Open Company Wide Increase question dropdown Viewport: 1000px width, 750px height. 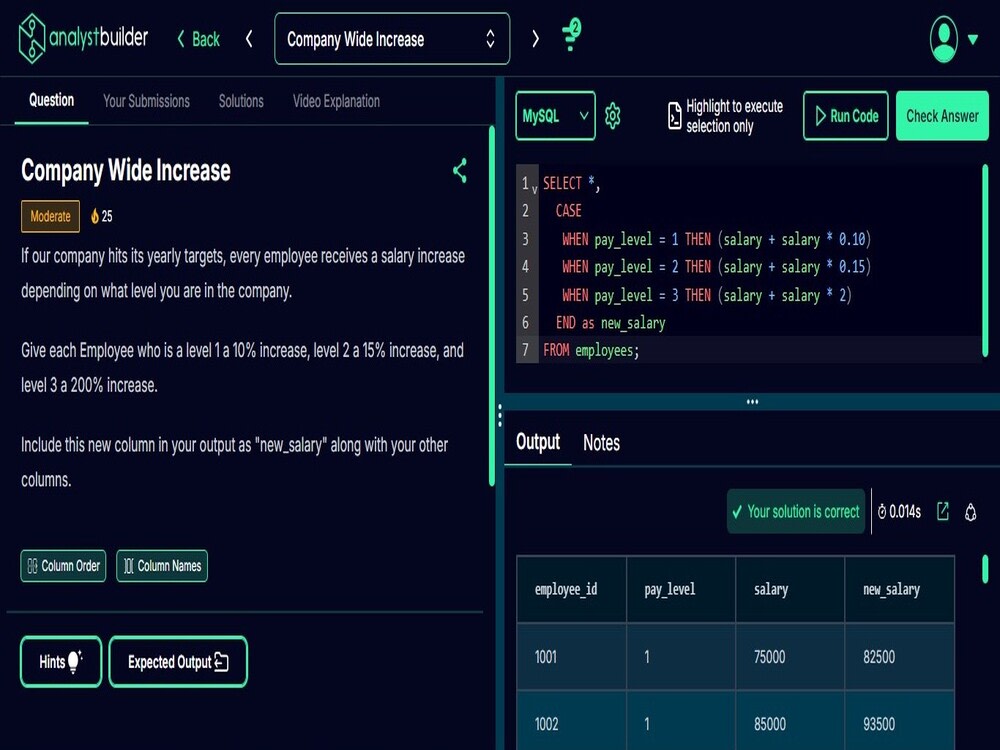pyautogui.click(x=392, y=39)
